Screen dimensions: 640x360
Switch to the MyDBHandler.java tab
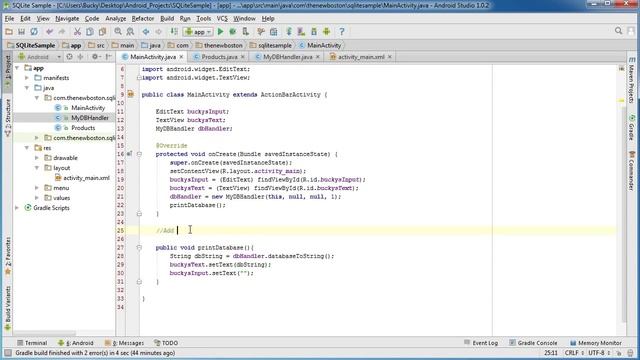pos(287,57)
